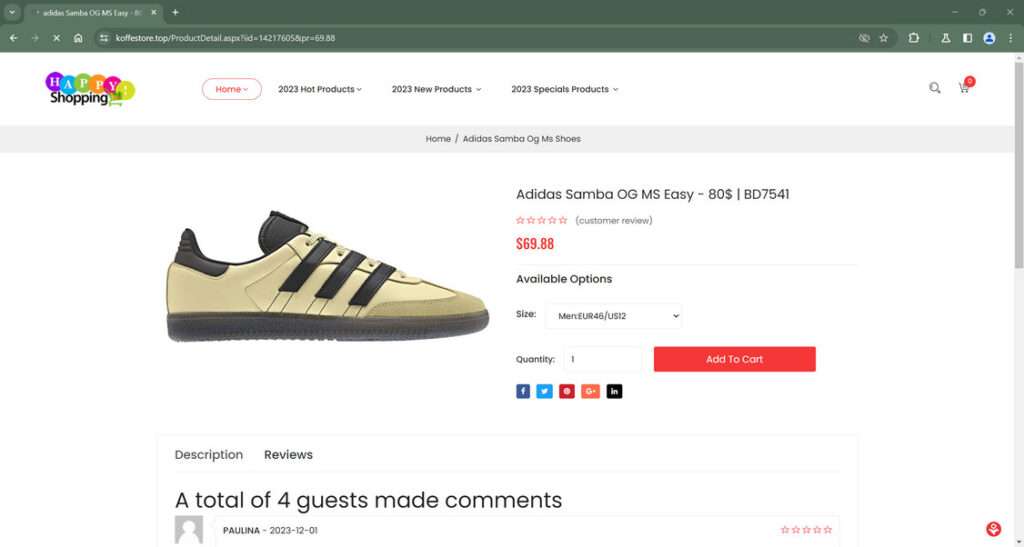Screen dimensions: 1024x547
Task: Share product on Twitter
Action: point(544,391)
